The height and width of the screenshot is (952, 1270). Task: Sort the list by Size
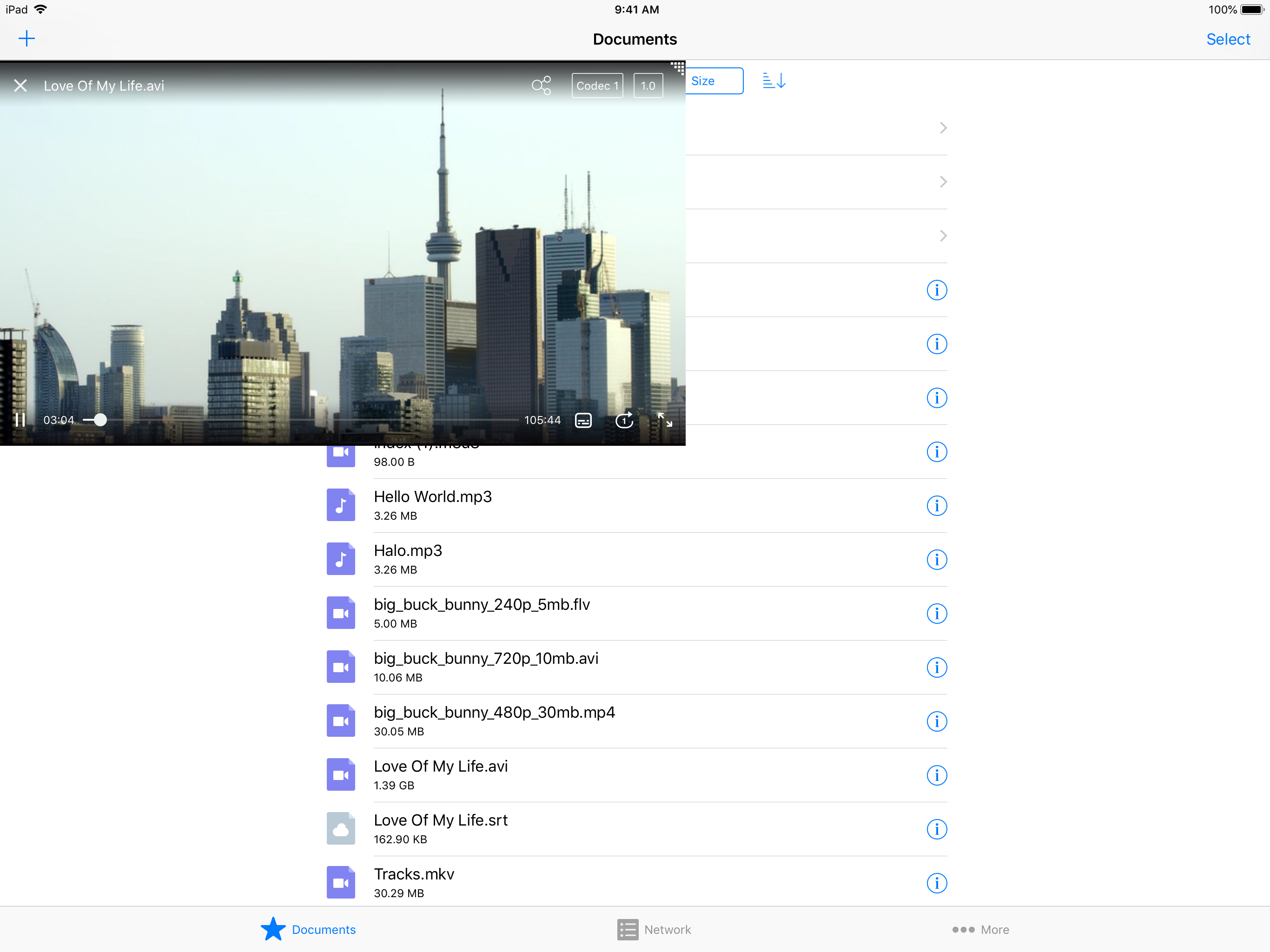point(713,81)
